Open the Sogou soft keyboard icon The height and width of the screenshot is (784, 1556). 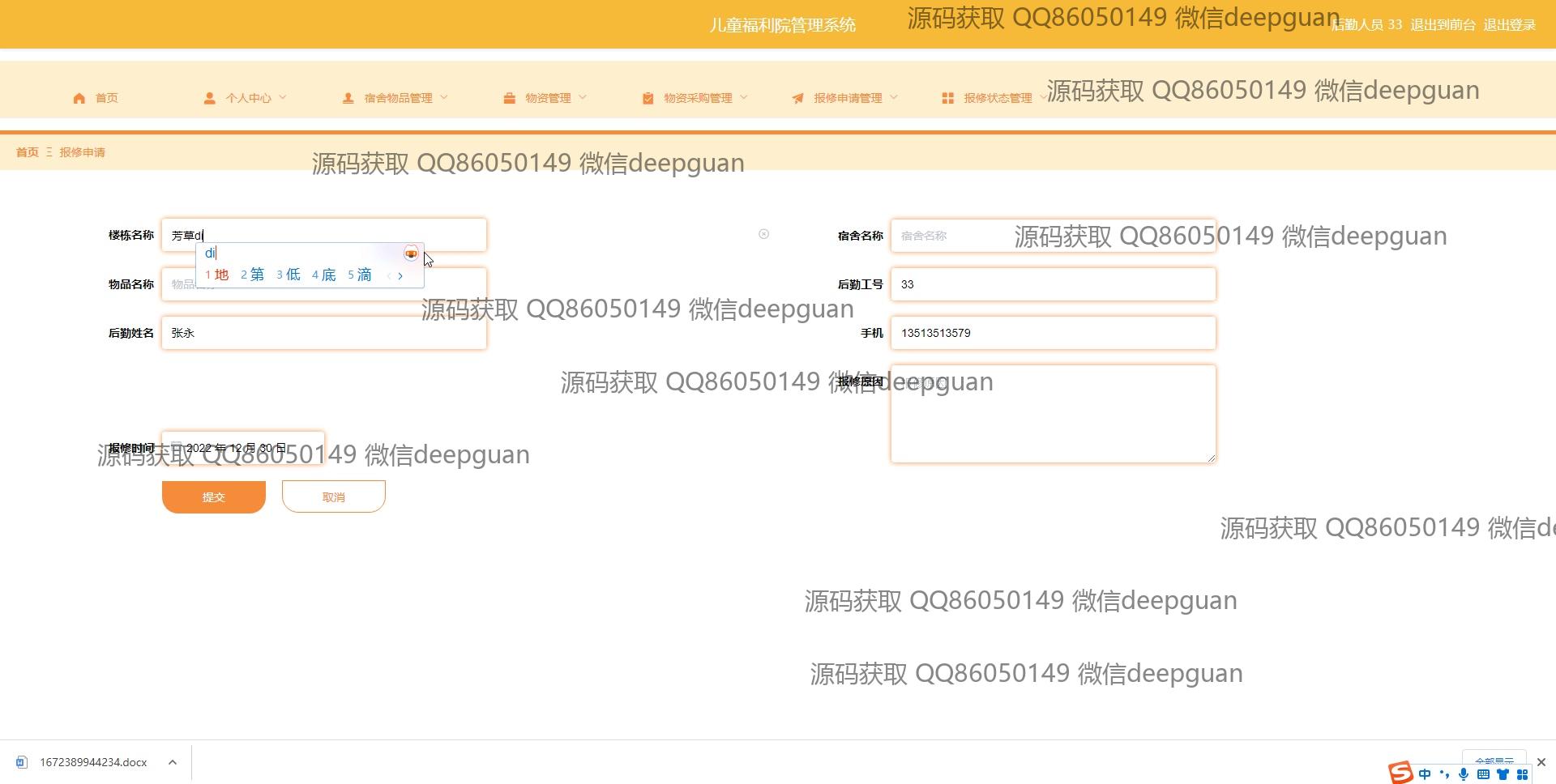pyautogui.click(x=1483, y=774)
